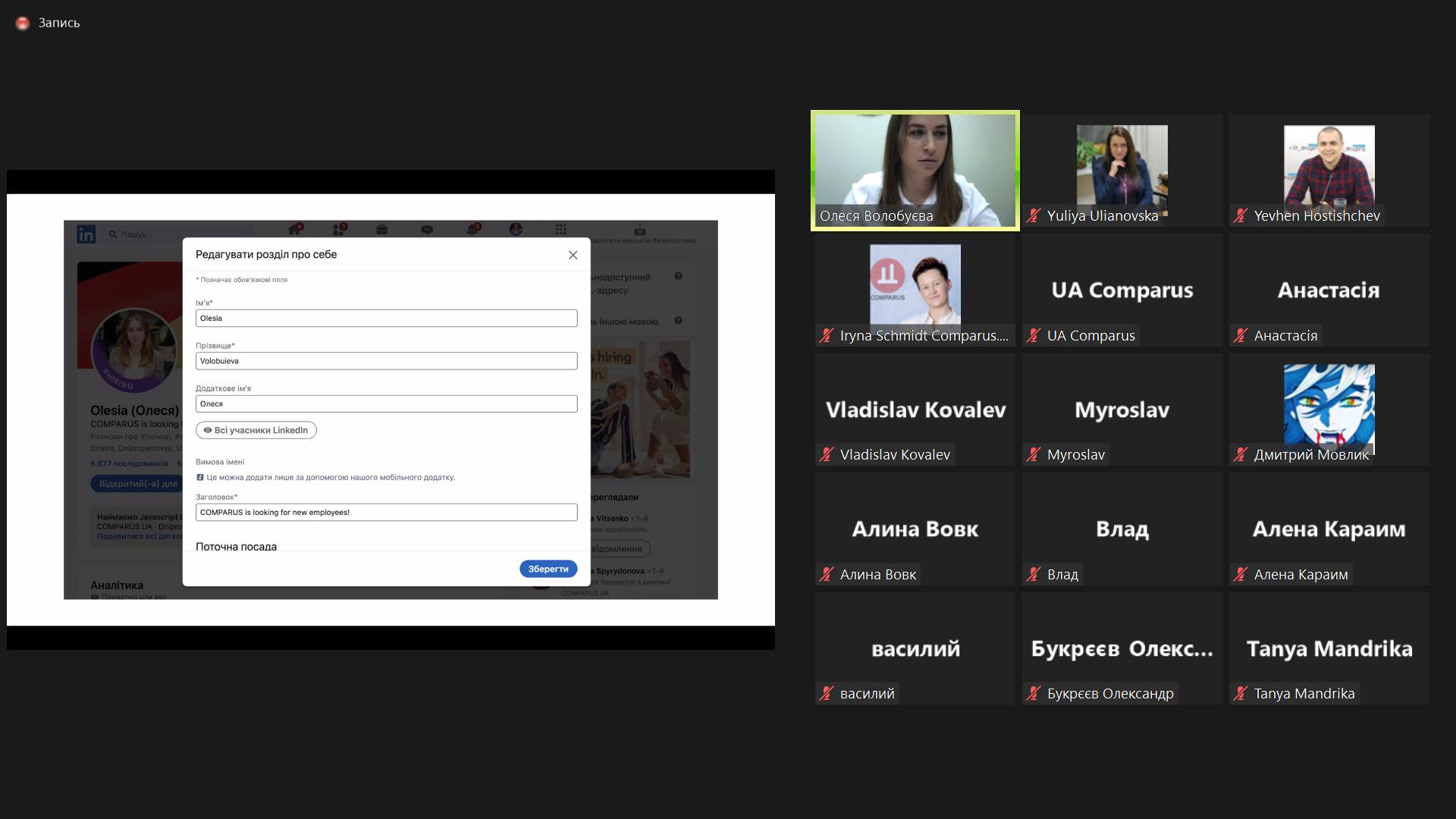Click muted mic icon of Дмитрий Мовлик
The width and height of the screenshot is (1456, 819).
click(x=1241, y=455)
